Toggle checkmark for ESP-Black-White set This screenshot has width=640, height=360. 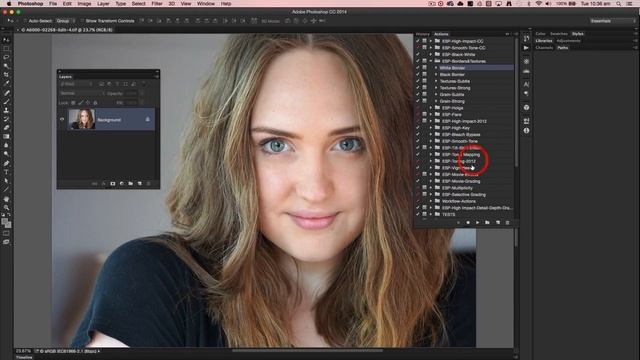point(418,54)
